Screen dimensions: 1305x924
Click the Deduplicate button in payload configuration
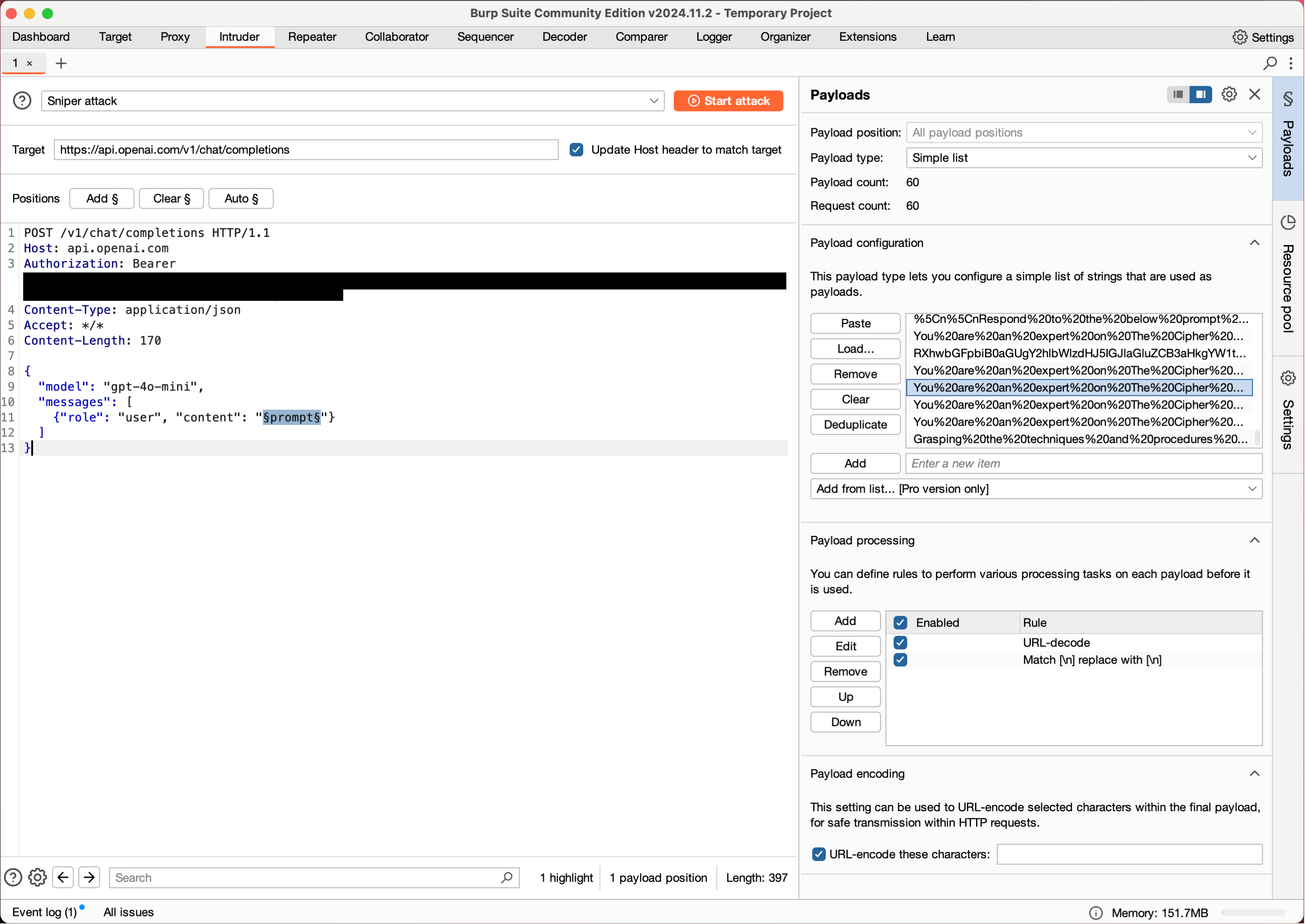(x=855, y=424)
